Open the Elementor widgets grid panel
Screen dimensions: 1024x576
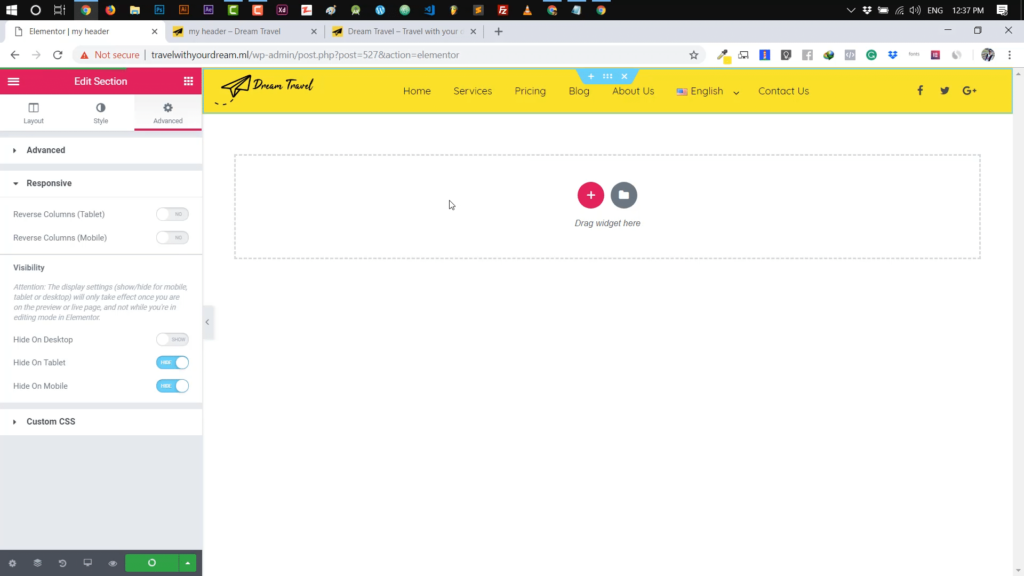click(x=188, y=82)
